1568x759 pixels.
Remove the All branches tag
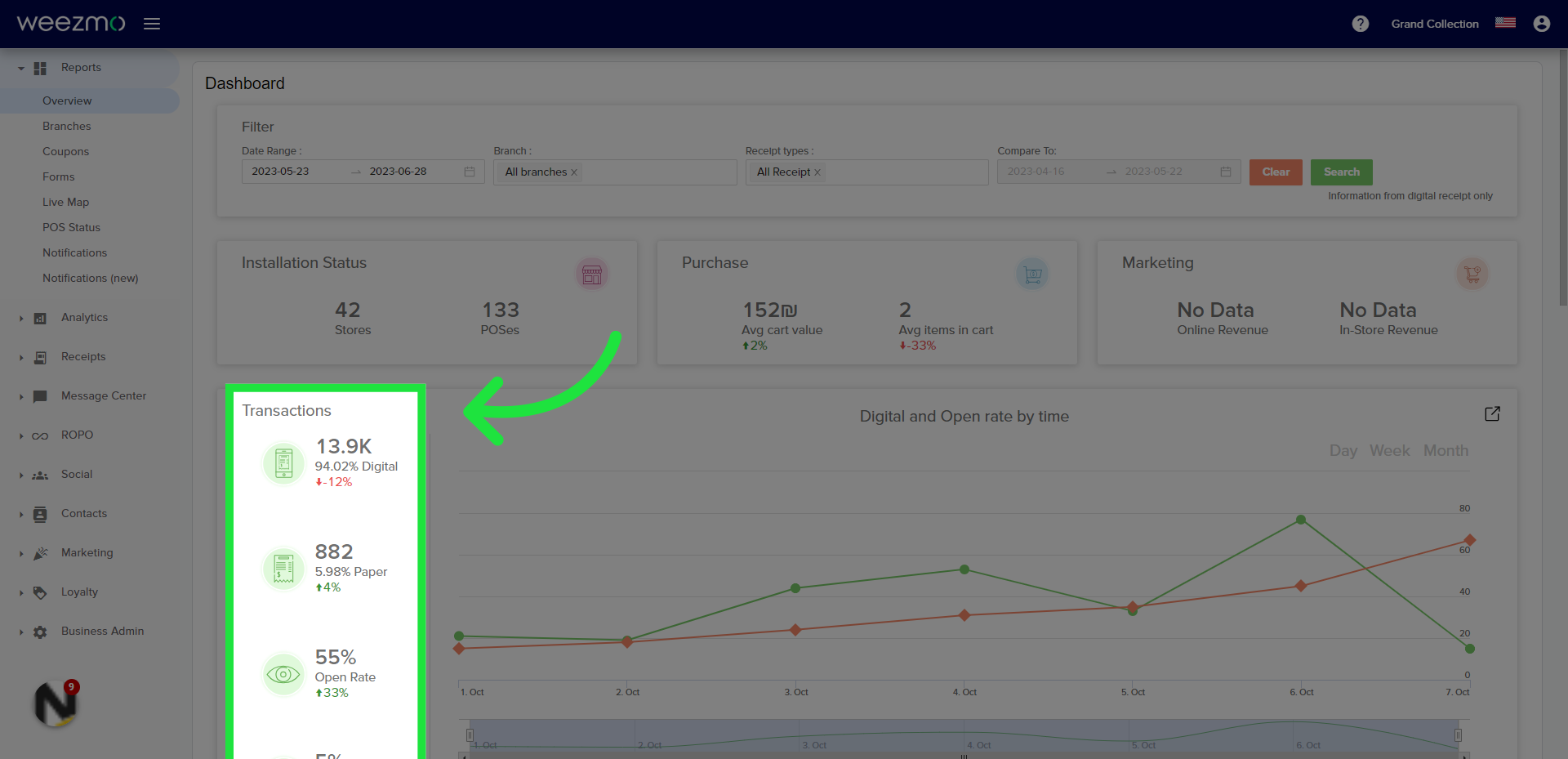coord(574,172)
